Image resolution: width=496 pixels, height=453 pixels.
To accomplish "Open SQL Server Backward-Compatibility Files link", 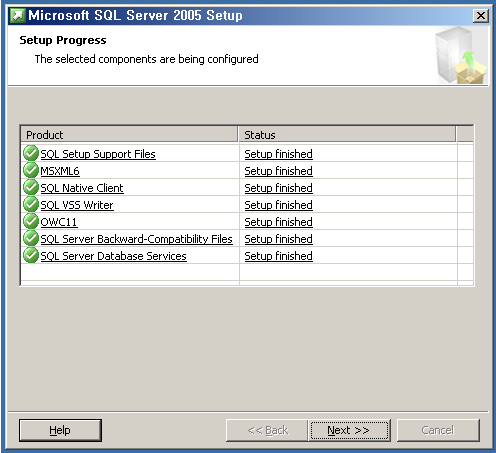I will click(x=136, y=239).
